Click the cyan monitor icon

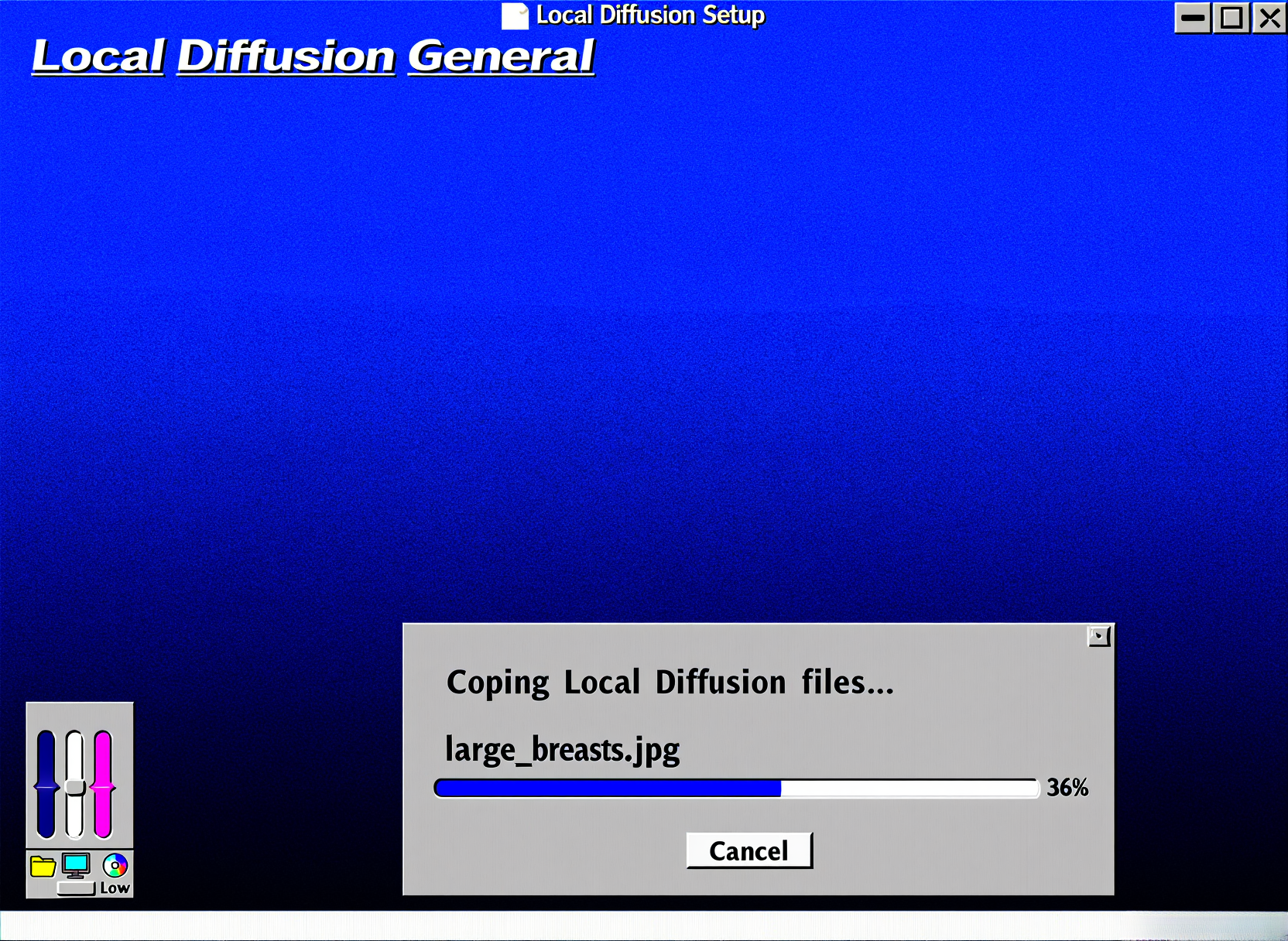point(76,865)
